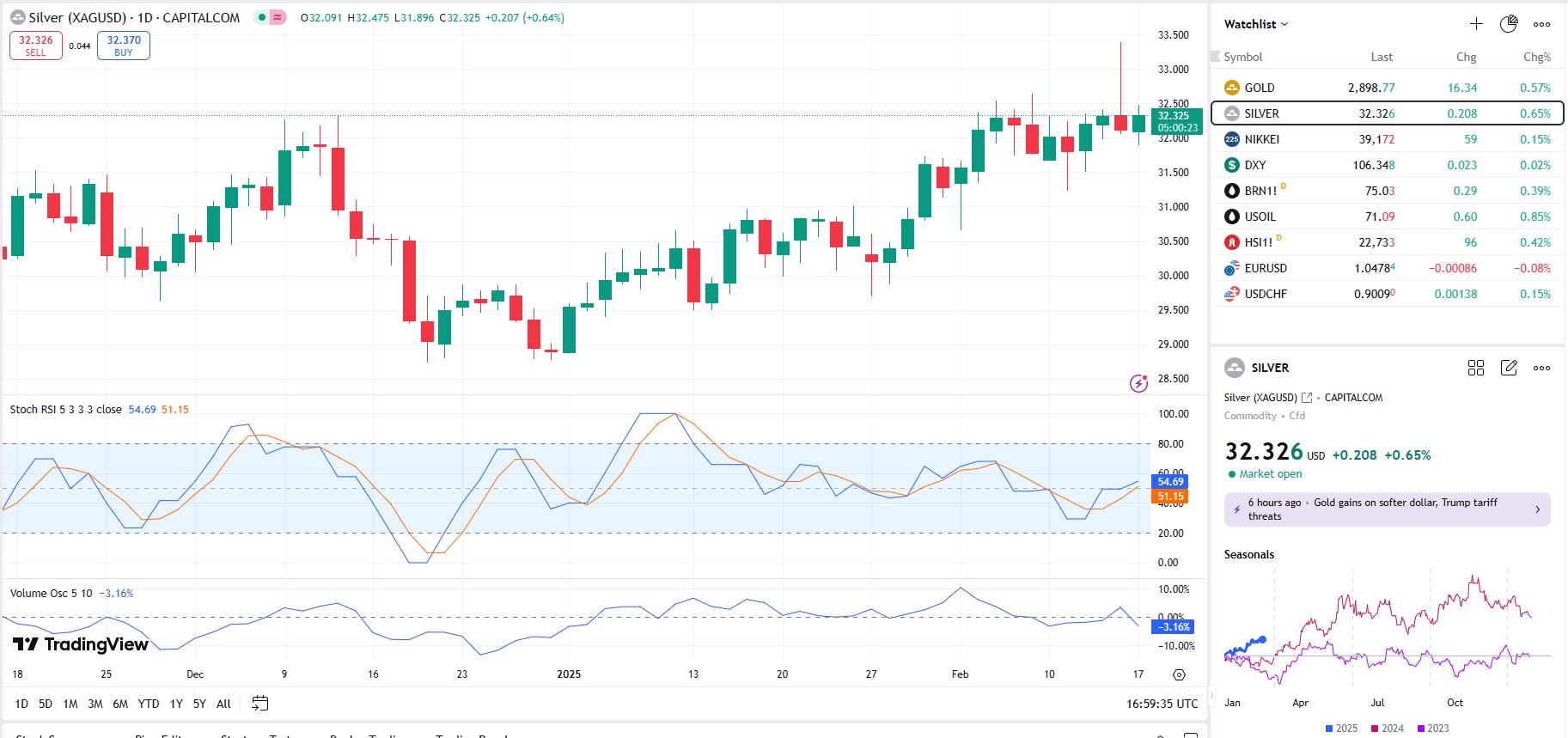Expand the Gold gains news item
Screen dimensions: 1568x738
[1387, 509]
